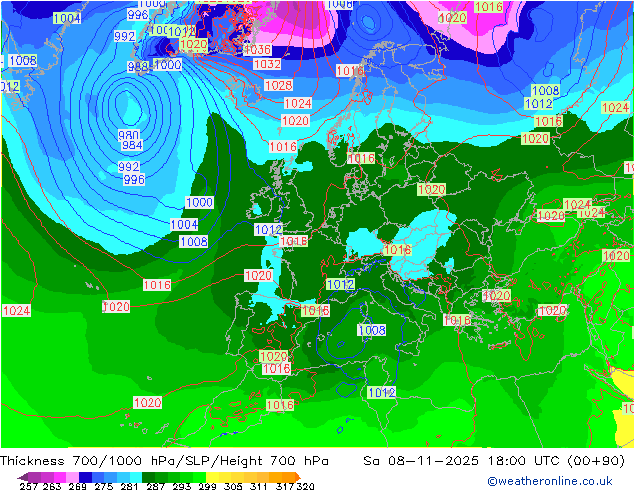Click the legend value 320
The image size is (634, 490).
(x=305, y=486)
